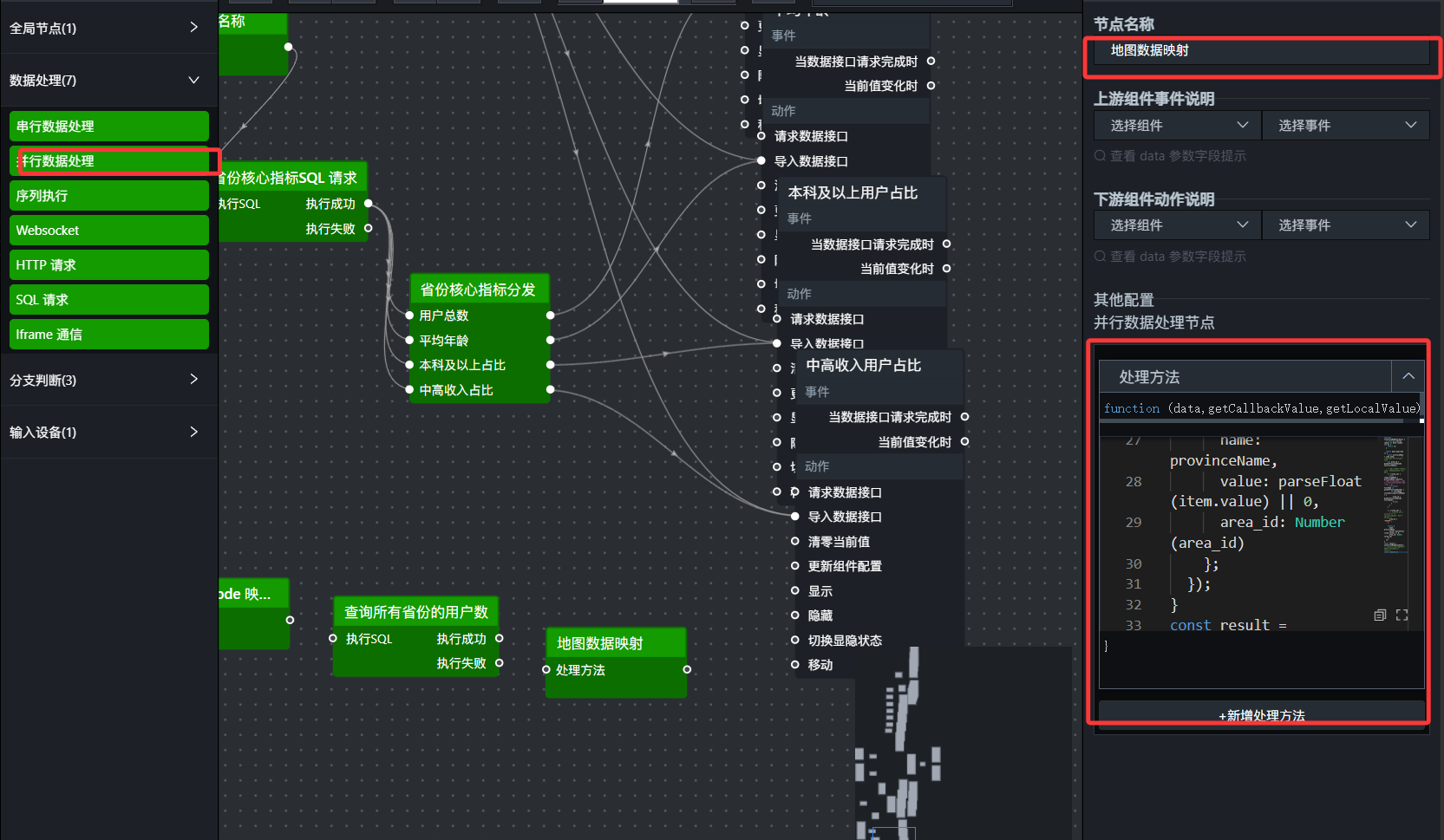Open upstream 选择事件 dropdown
Viewport: 1444px width, 840px height.
point(1345,126)
